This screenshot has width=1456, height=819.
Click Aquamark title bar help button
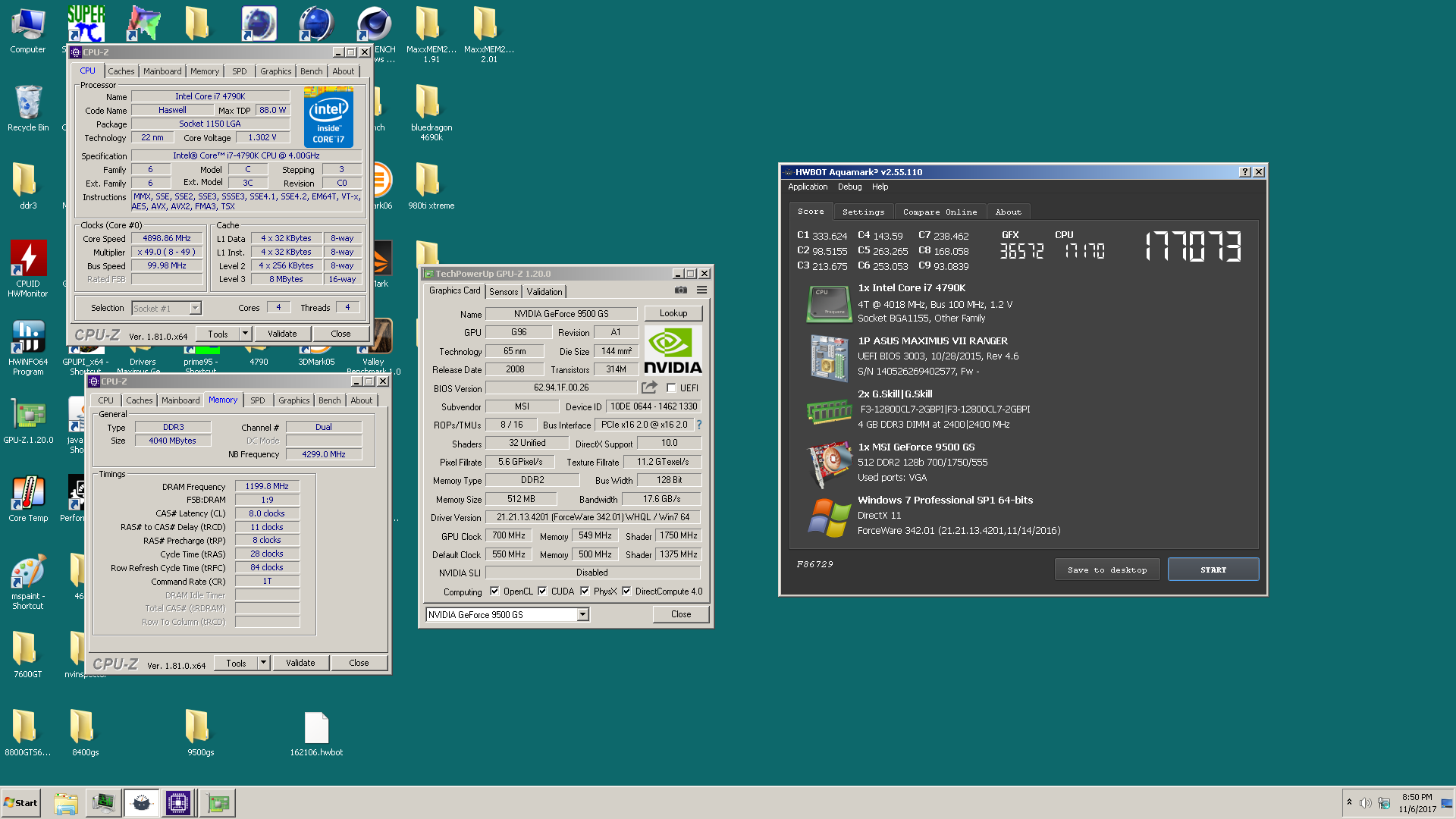pos(1245,172)
